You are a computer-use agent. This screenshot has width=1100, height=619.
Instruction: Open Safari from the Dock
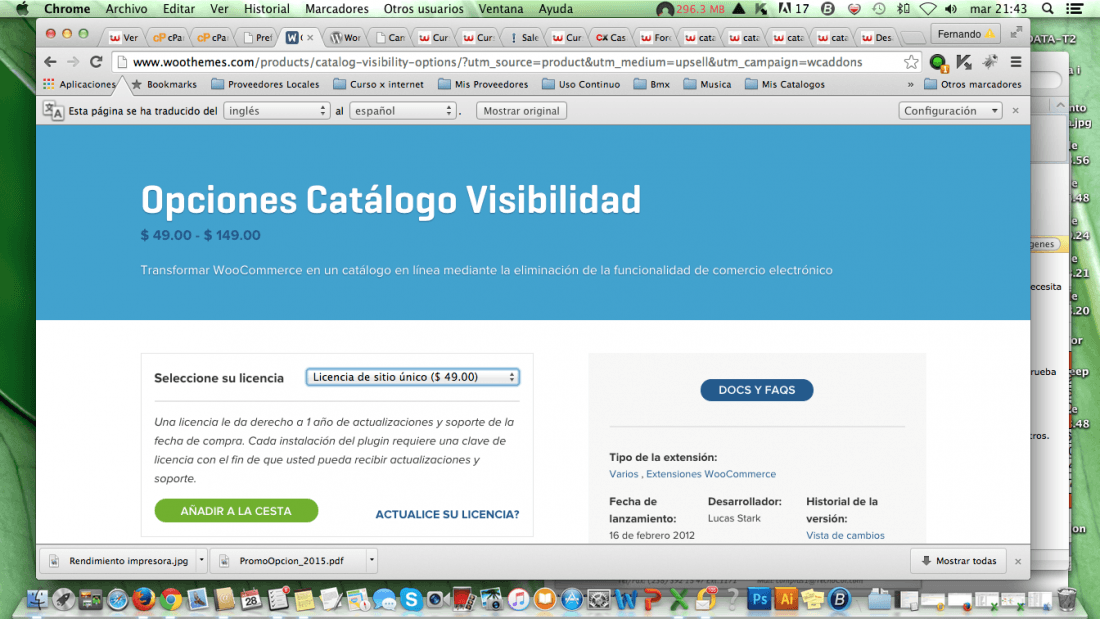click(x=117, y=599)
